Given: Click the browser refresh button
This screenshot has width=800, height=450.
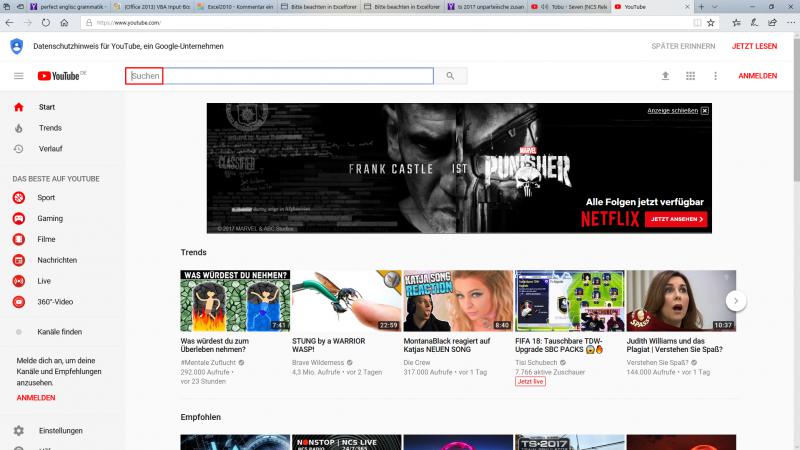Looking at the screenshot, I should pyautogui.click(x=46, y=22).
